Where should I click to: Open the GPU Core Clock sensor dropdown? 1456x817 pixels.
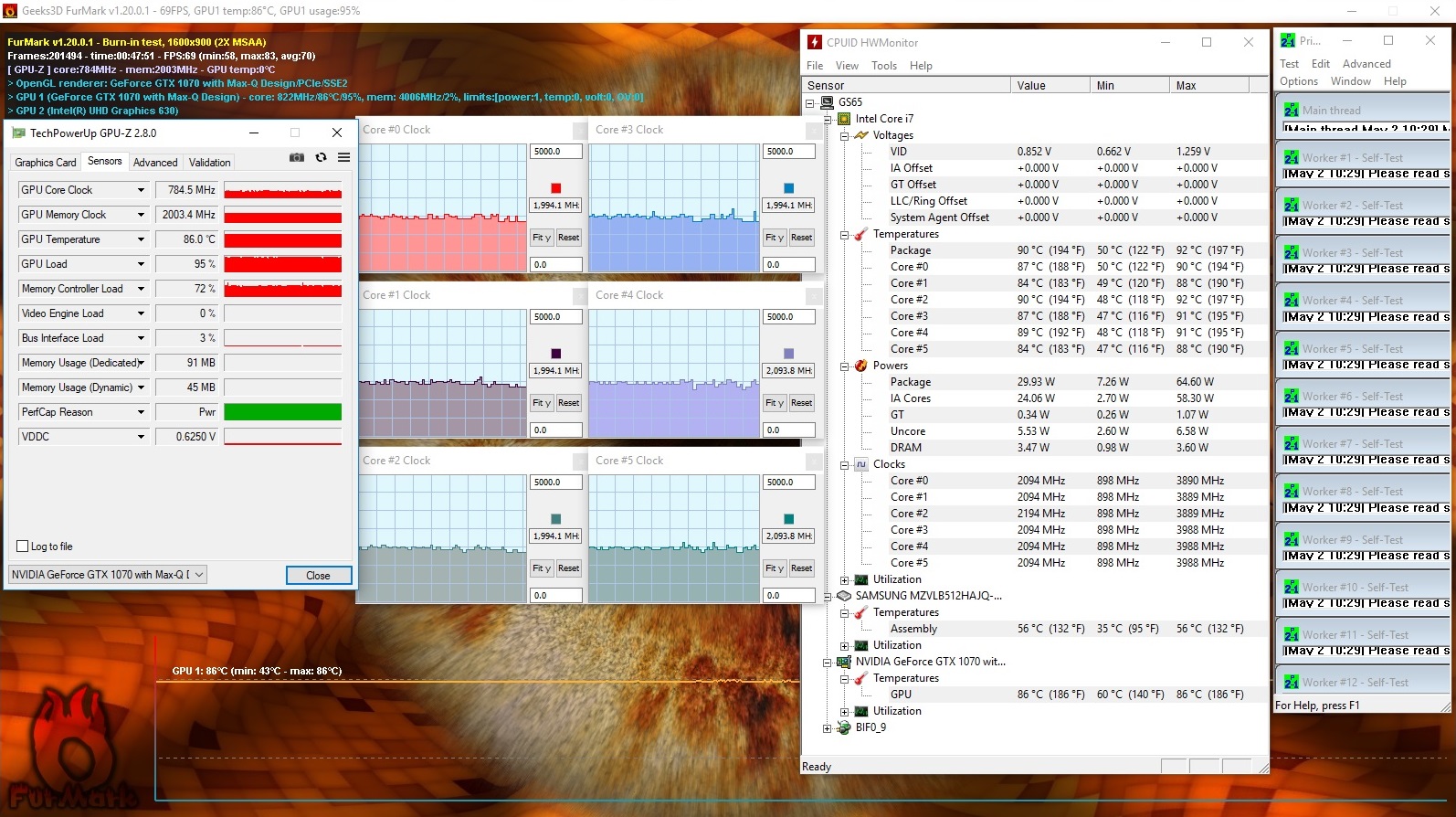[141, 190]
